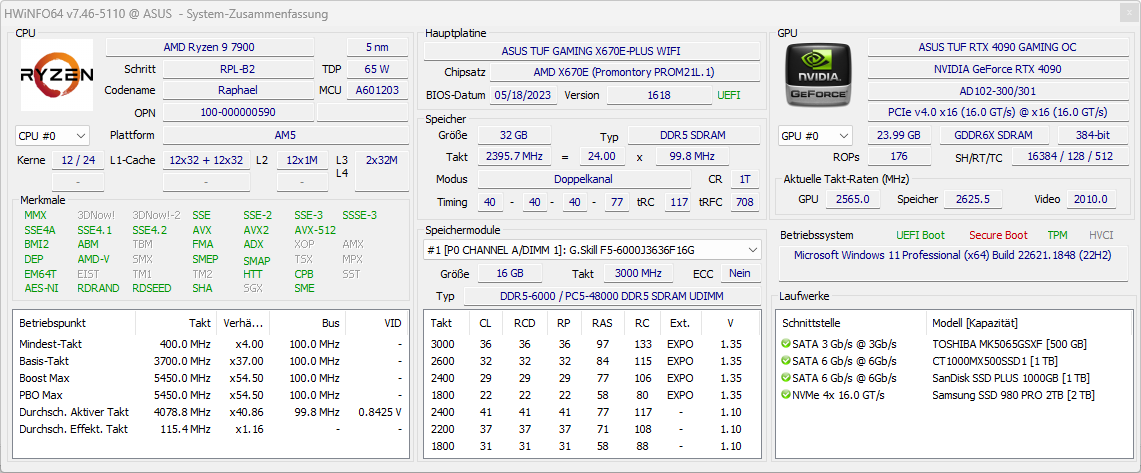
Task: Click the DDR5-6000 / PC5-48000 module type field
Action: coord(611,296)
